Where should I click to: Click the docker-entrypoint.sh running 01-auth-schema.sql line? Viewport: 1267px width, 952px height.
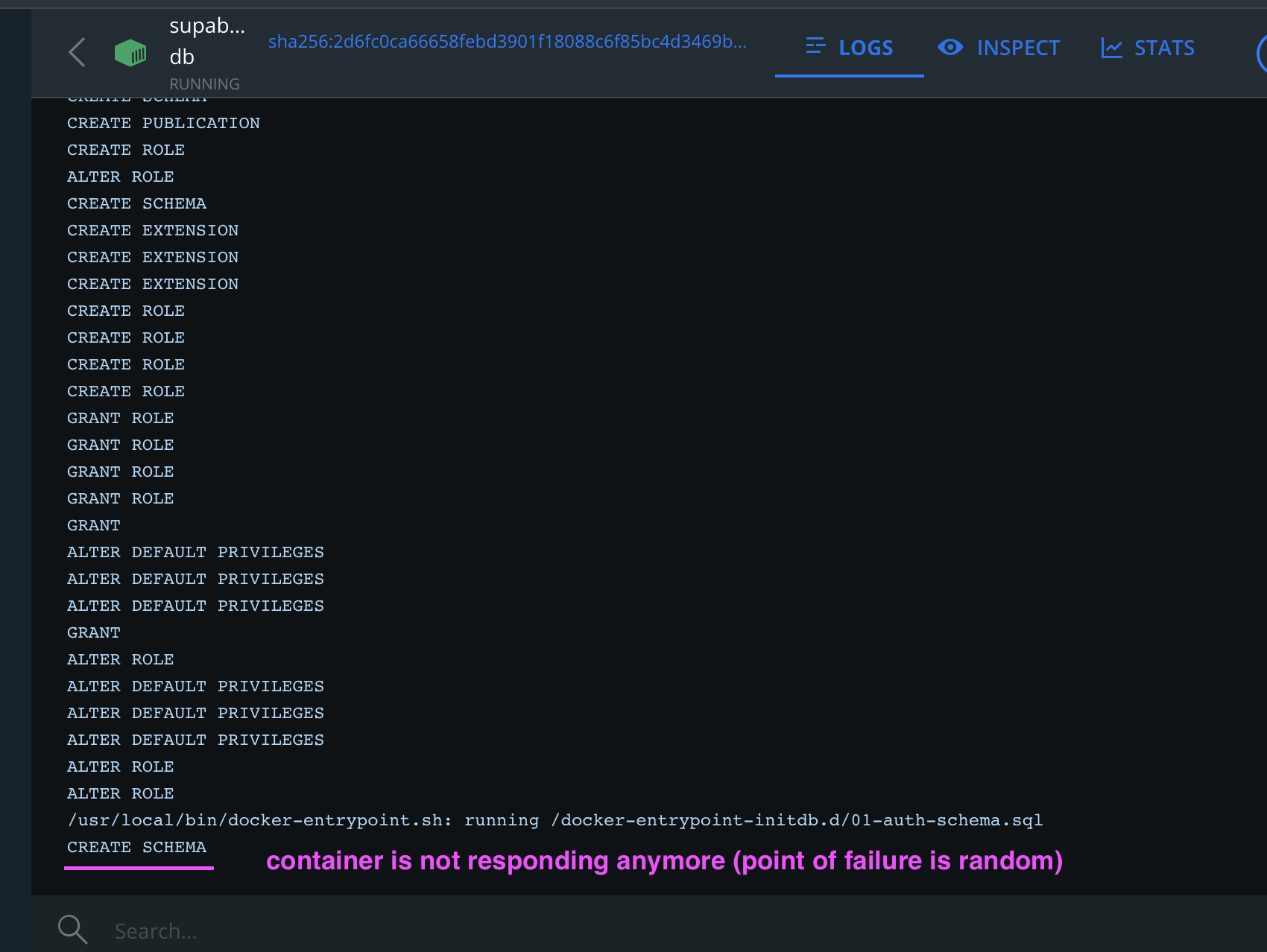pos(554,820)
